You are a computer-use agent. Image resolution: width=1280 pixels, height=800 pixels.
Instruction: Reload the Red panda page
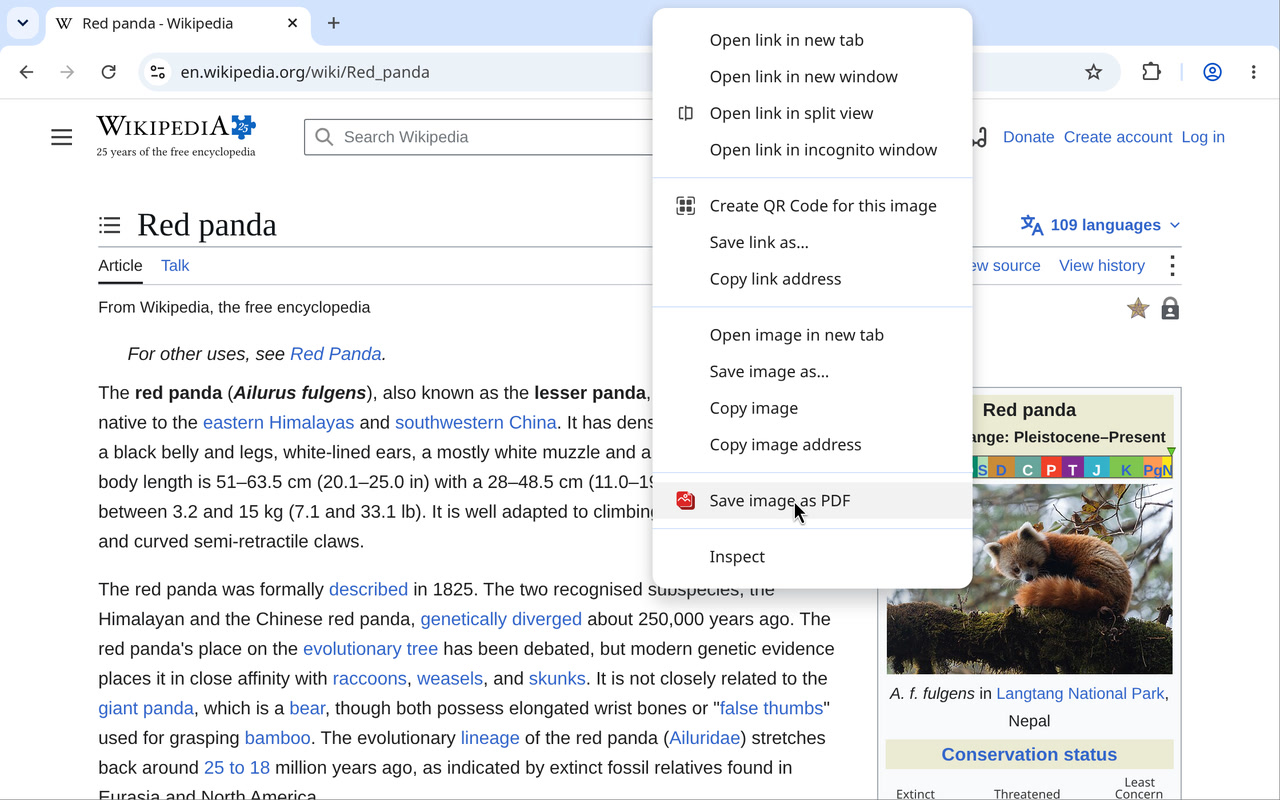(109, 72)
